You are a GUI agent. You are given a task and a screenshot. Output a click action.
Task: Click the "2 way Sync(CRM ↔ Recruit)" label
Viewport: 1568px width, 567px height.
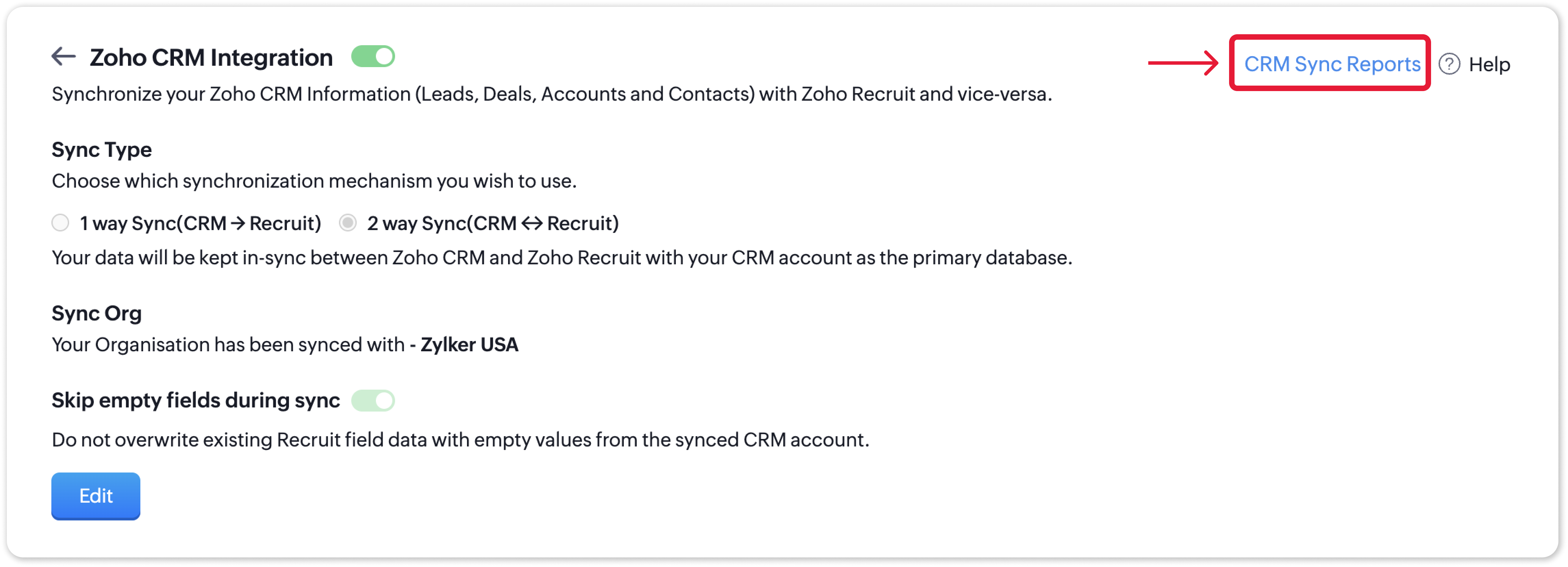coord(492,224)
